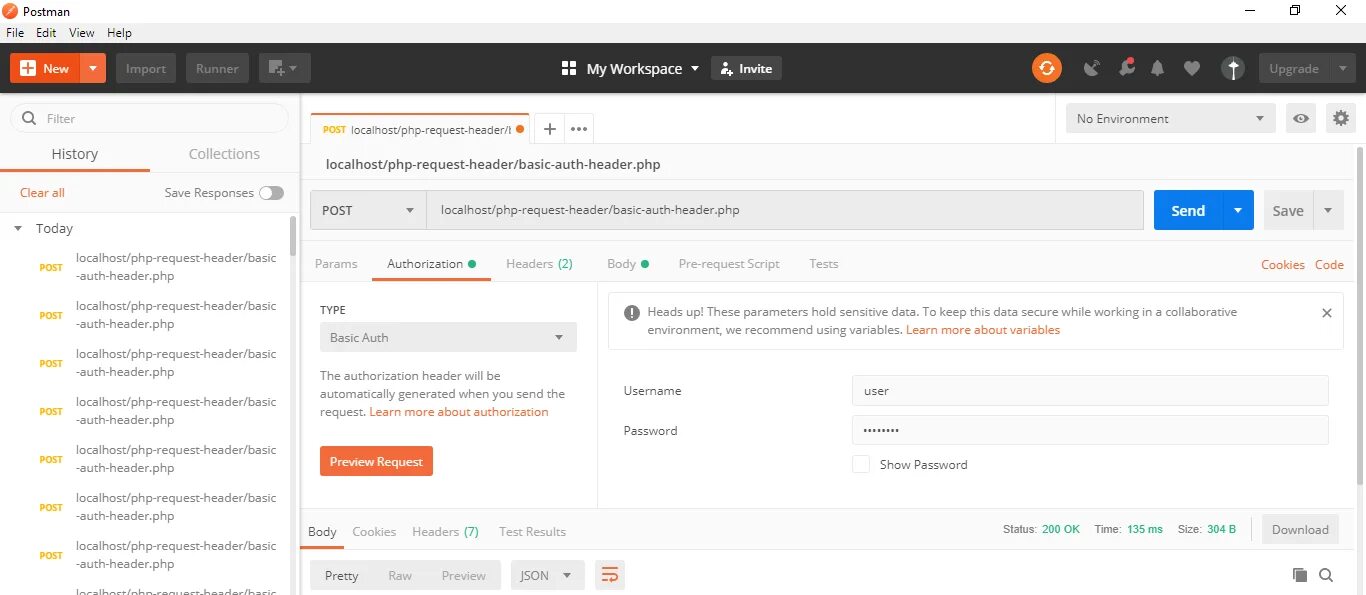Collapse the Today history group
This screenshot has width=1366, height=595.
(x=18, y=228)
